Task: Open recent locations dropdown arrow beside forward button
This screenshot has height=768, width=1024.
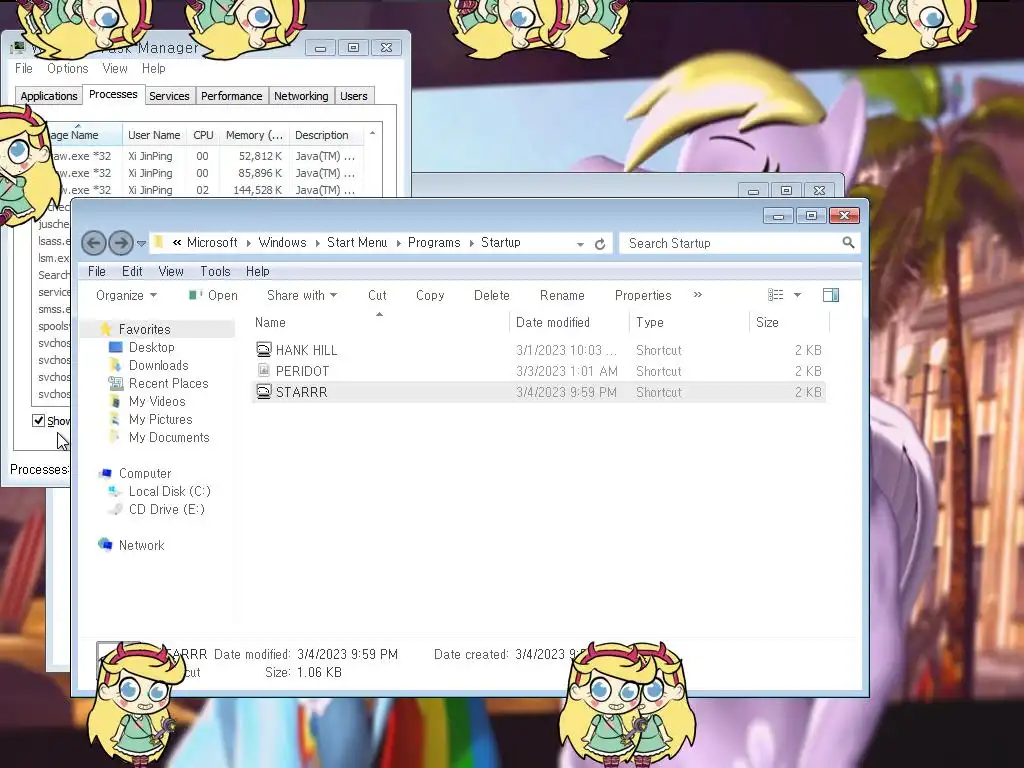Action: (x=141, y=244)
